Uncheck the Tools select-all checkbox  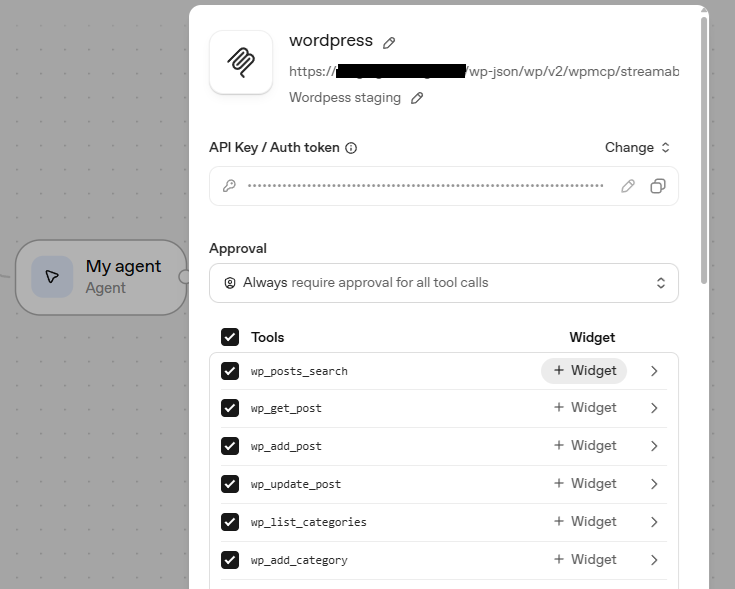[230, 337]
